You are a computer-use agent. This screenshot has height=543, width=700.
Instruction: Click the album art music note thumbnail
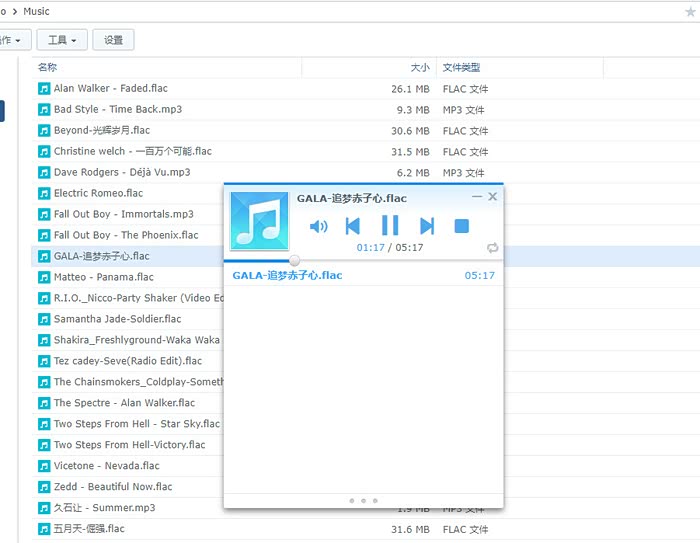[x=259, y=220]
